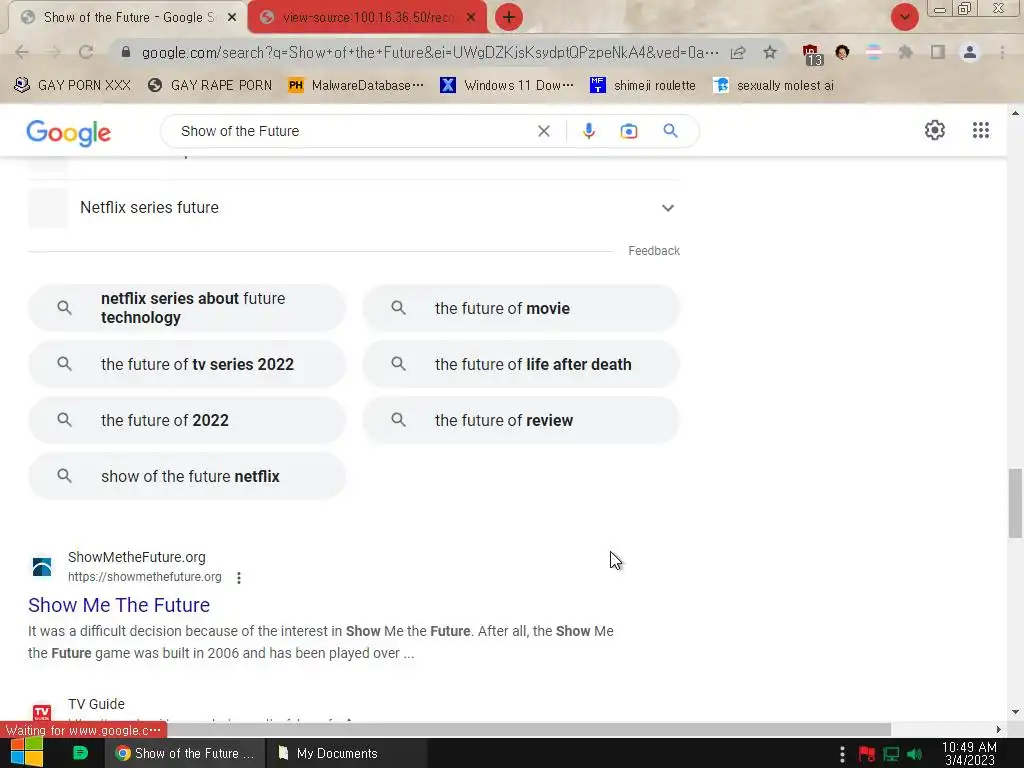Search the future of 2022 suggestion
The image size is (1024, 768).
pyautogui.click(x=187, y=420)
